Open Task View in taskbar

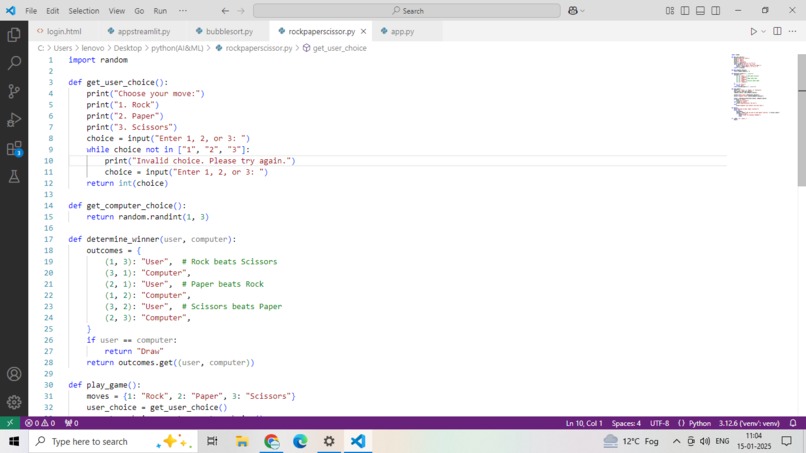[x=212, y=441]
